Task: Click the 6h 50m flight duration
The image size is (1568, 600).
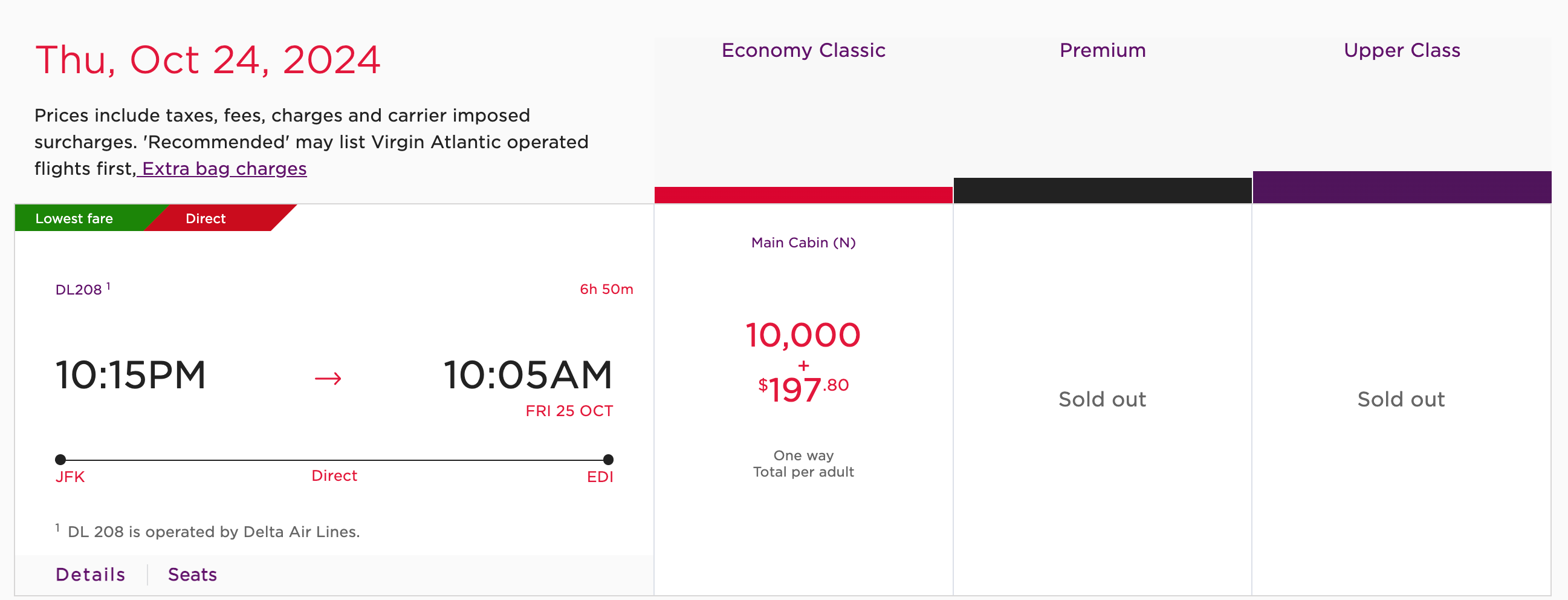Action: [606, 289]
